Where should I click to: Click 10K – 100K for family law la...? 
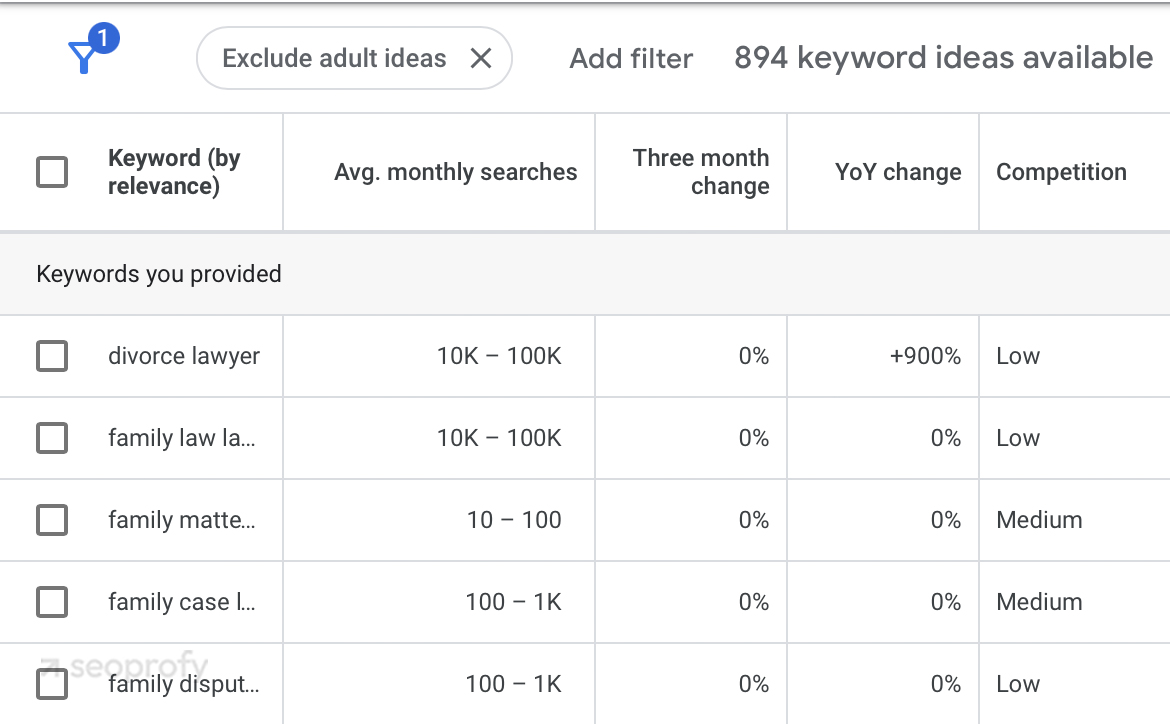pos(499,438)
